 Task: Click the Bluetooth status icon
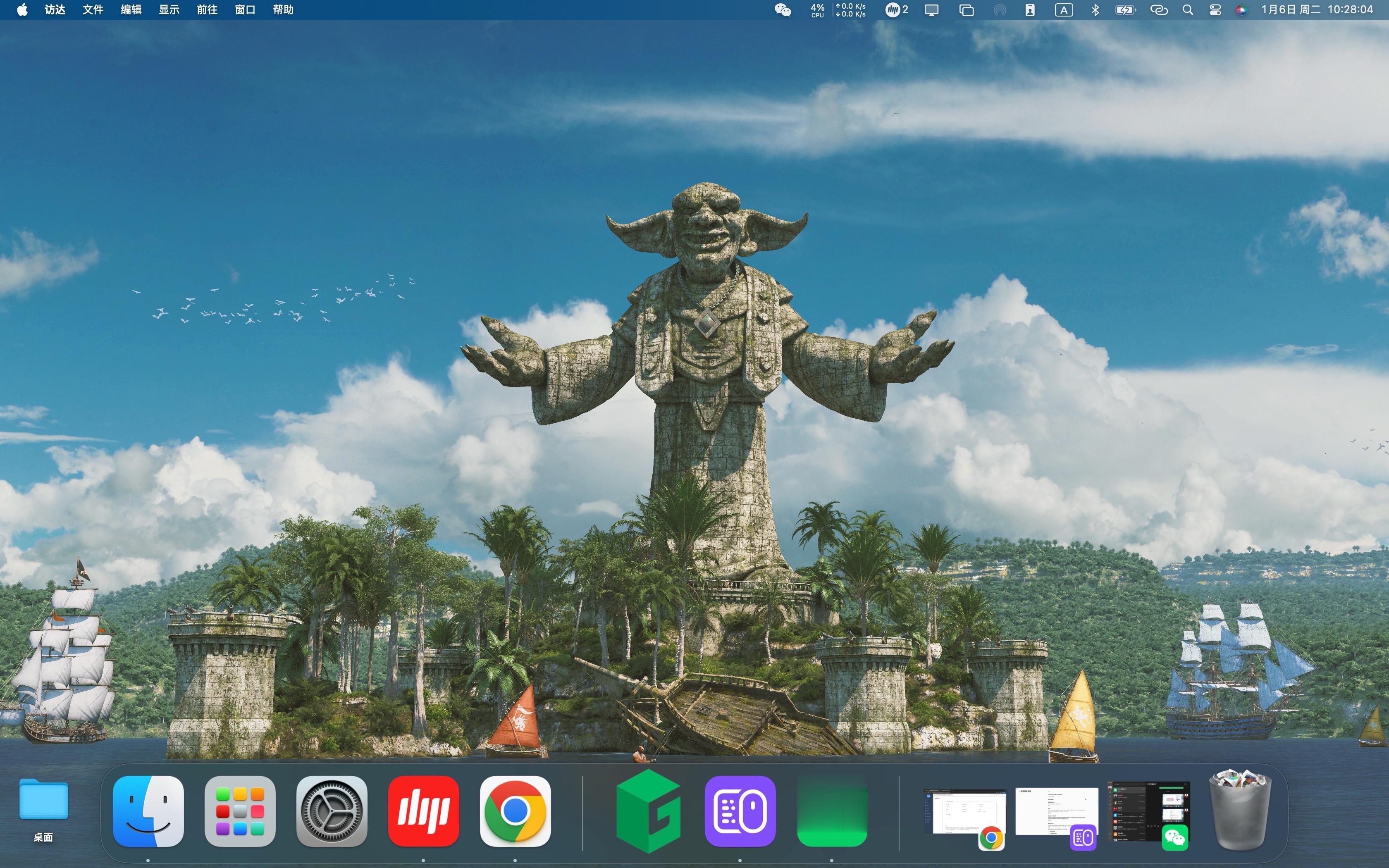tap(1095, 10)
